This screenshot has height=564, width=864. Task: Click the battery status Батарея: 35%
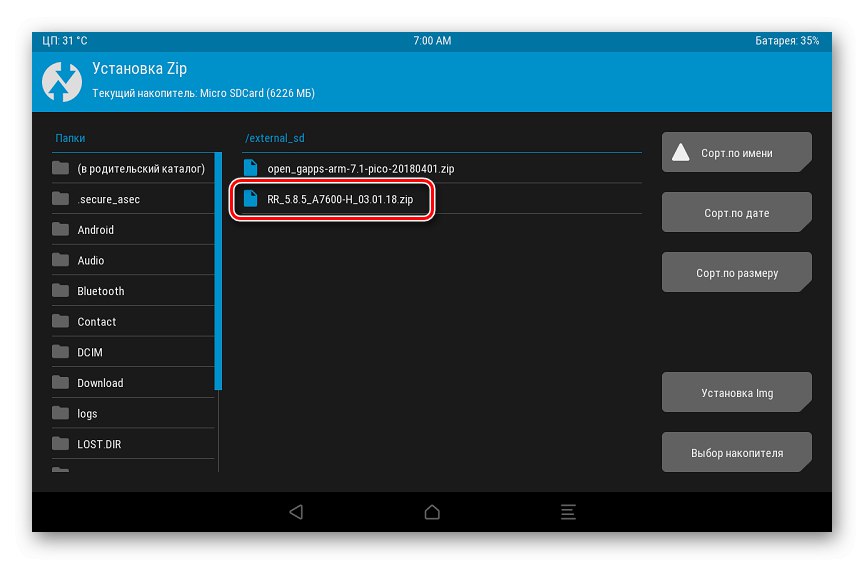click(x=786, y=41)
